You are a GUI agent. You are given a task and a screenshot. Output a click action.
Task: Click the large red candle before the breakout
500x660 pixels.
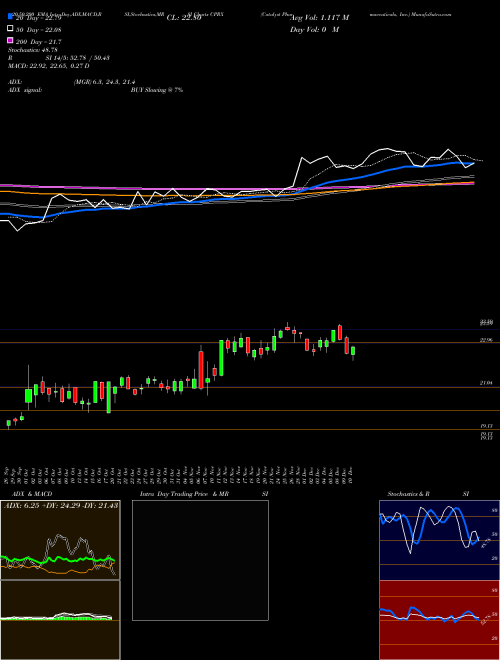(x=201, y=369)
